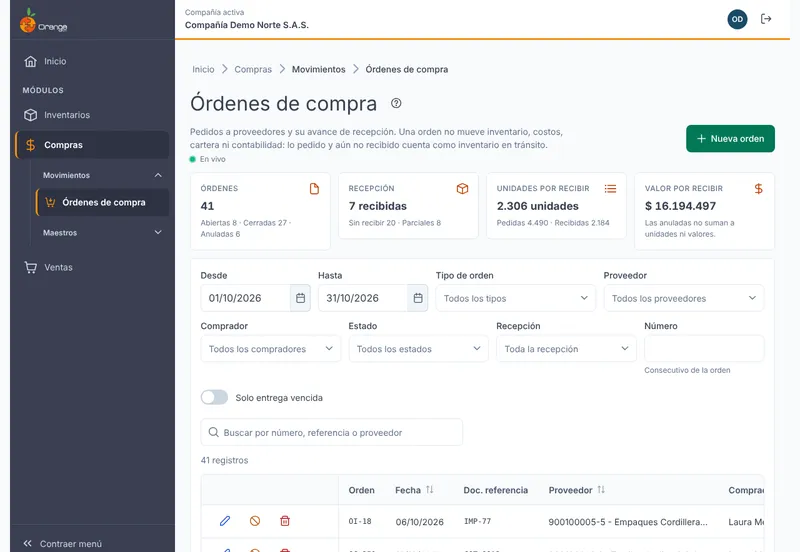Image resolution: width=800 pixels, height=552 pixels.
Task: Click the 2.306 unidades value
Action: (538, 206)
